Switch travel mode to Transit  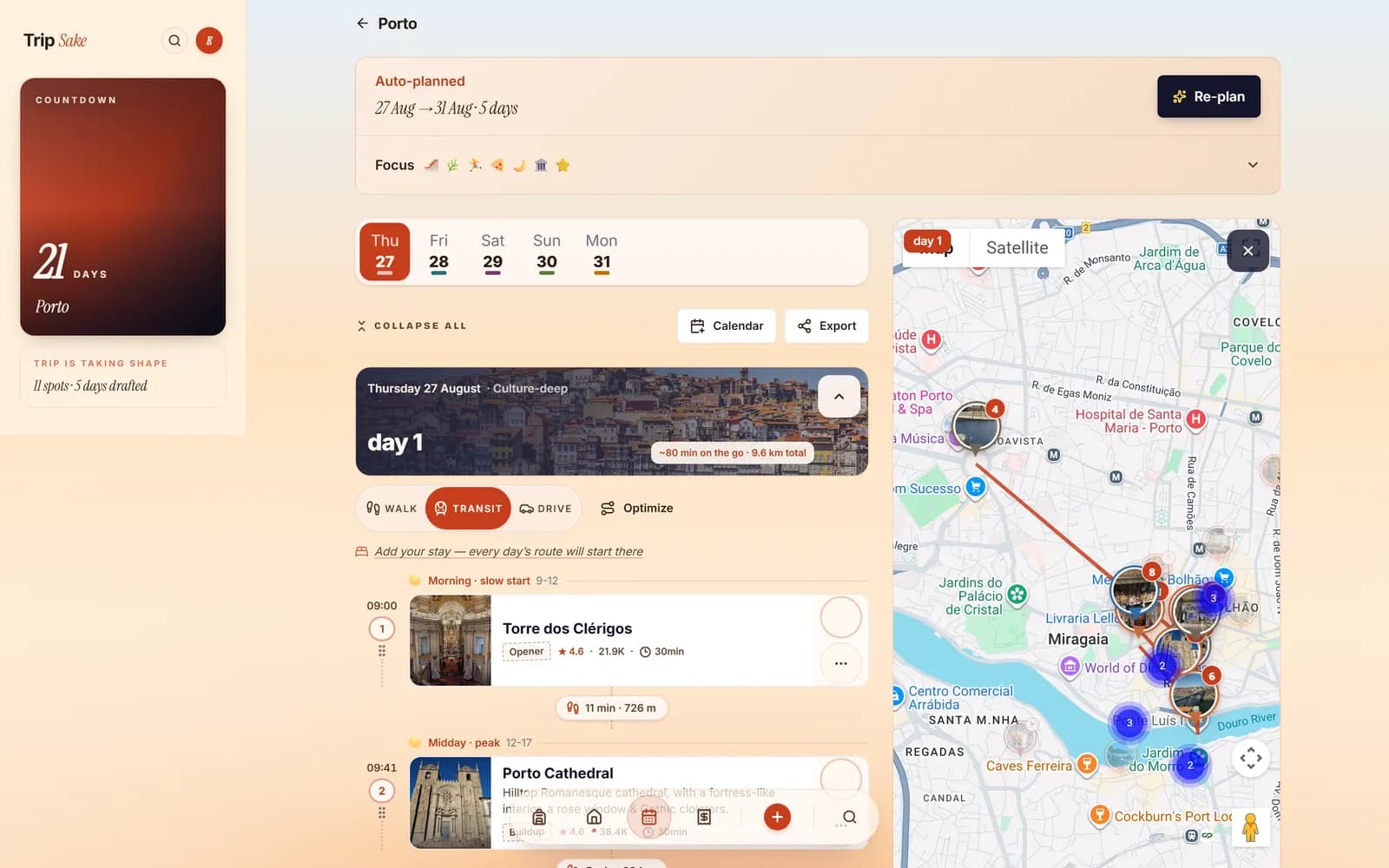tap(468, 509)
